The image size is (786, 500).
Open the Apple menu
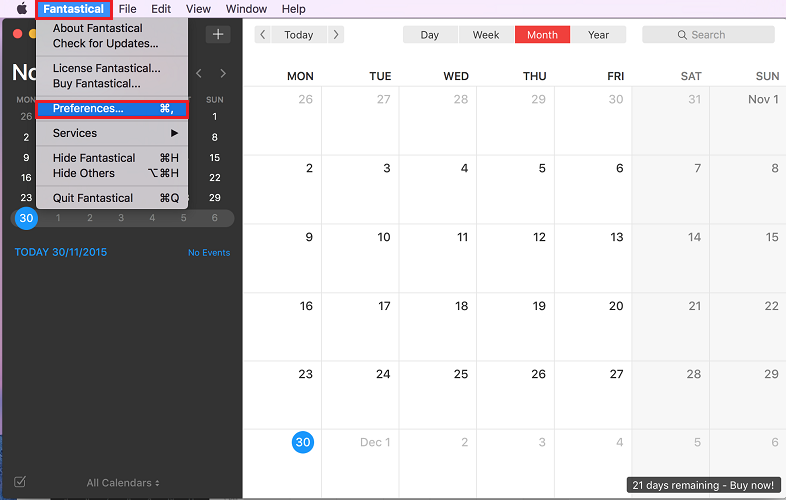tap(22, 9)
